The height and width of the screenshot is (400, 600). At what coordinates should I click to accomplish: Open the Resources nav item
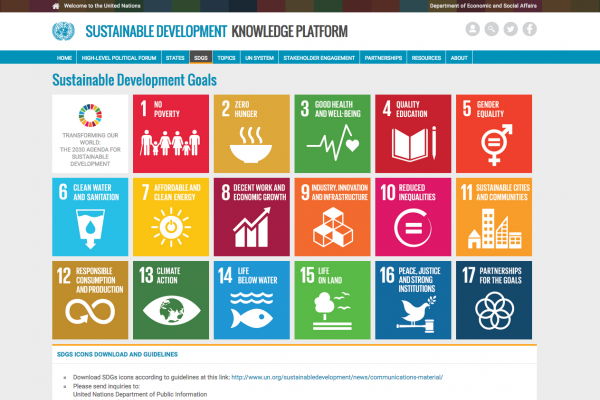click(426, 58)
